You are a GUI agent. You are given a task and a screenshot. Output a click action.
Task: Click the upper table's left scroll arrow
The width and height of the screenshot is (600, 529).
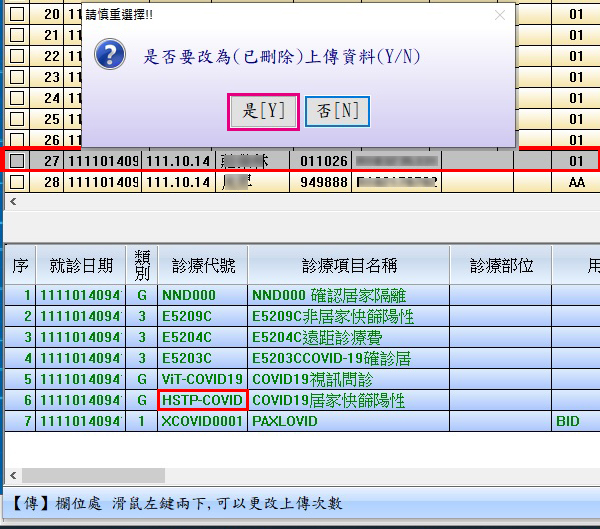click(x=12, y=202)
